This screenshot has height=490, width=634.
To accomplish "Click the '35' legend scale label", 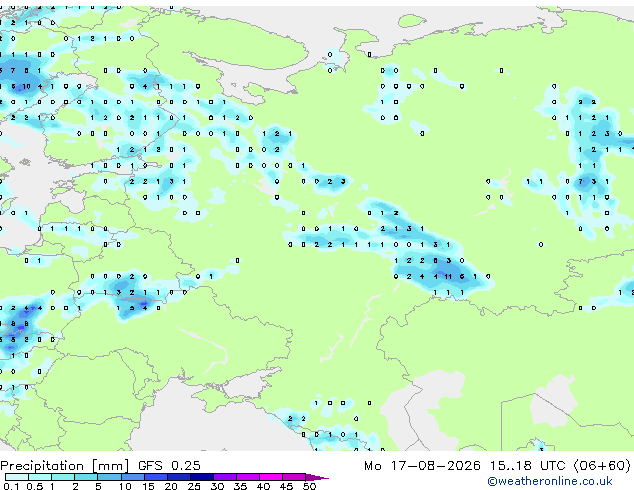I will pyautogui.click(x=240, y=486).
